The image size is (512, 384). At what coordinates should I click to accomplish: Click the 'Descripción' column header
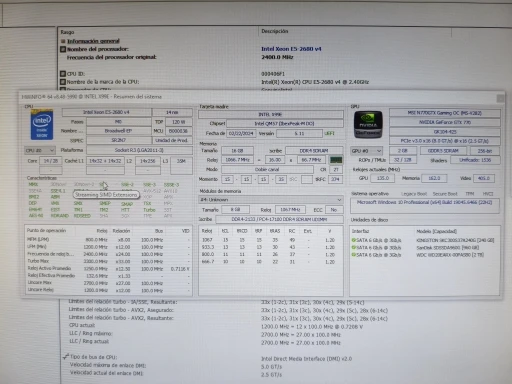pos(275,31)
